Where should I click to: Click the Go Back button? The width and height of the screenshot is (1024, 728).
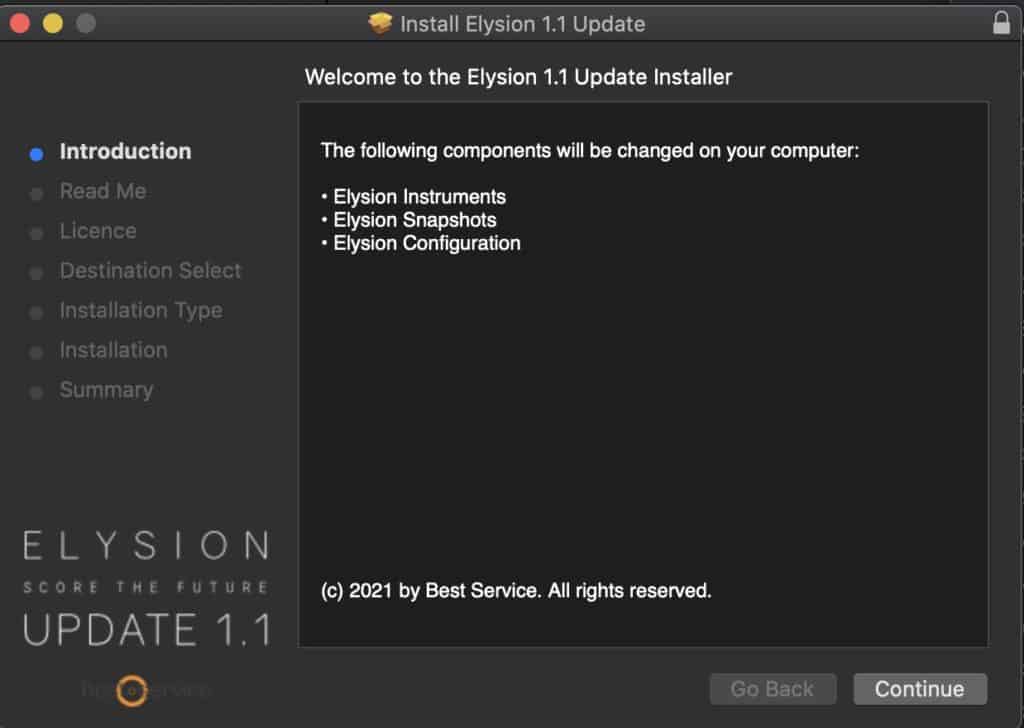click(x=773, y=689)
